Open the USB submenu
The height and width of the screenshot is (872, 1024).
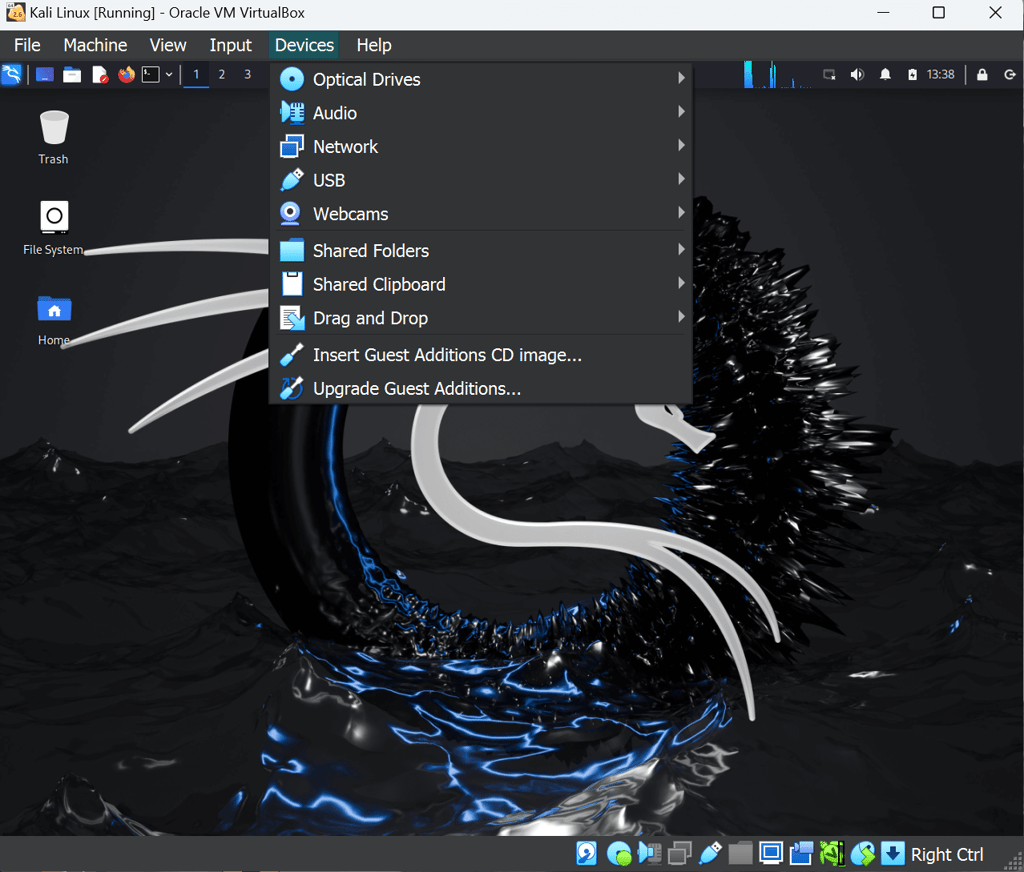481,180
